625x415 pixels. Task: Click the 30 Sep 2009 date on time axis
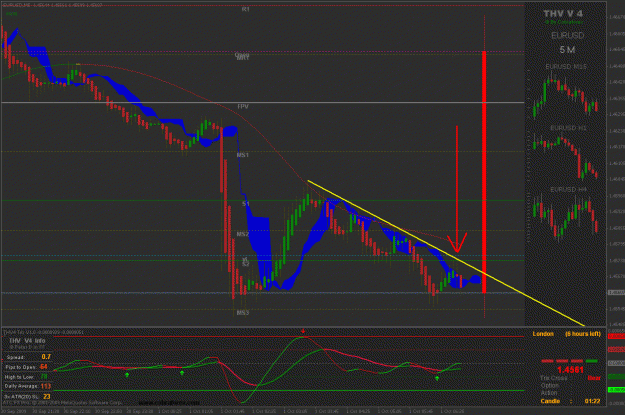[14, 411]
